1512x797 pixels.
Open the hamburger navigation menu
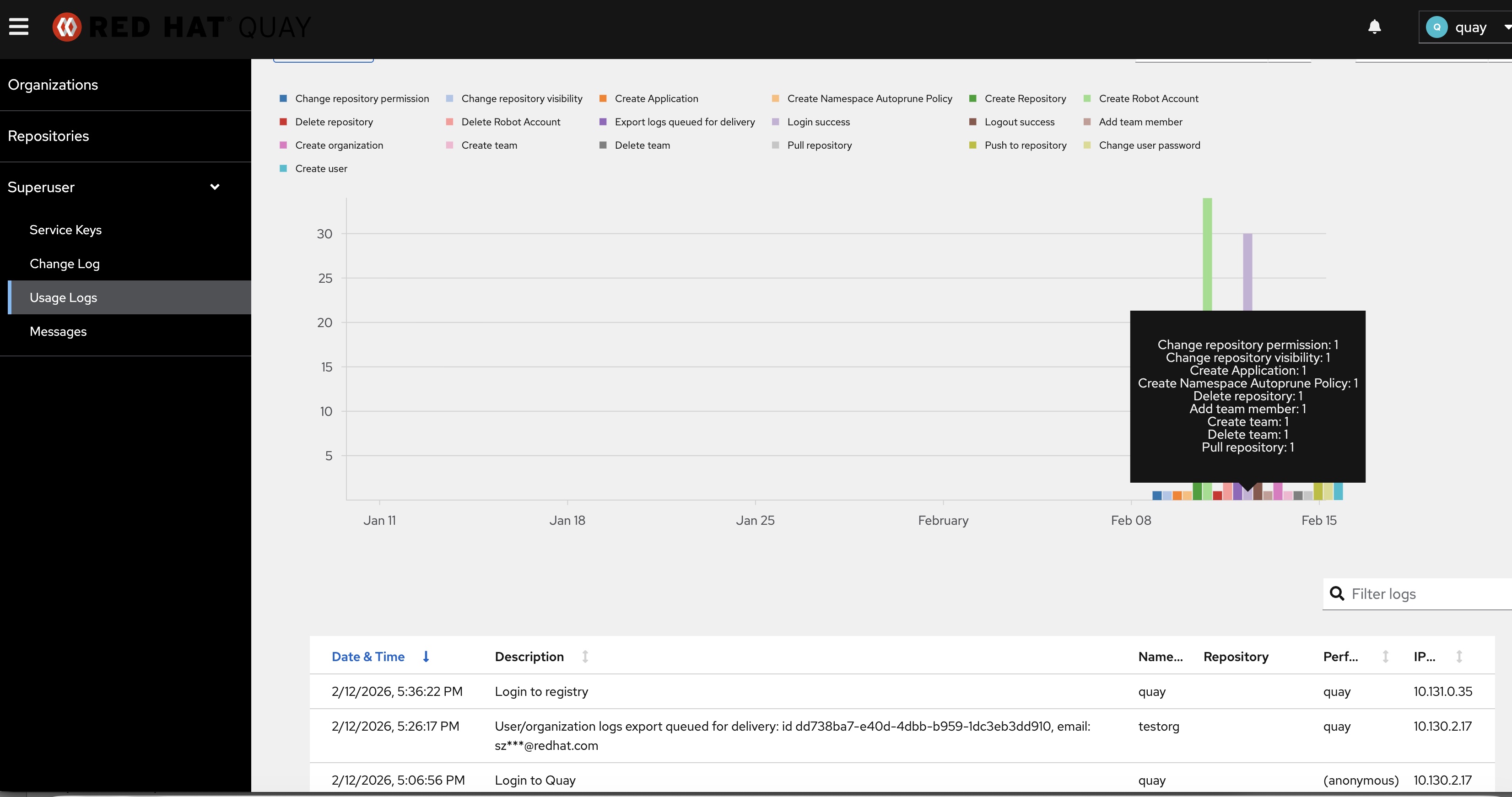click(19, 27)
